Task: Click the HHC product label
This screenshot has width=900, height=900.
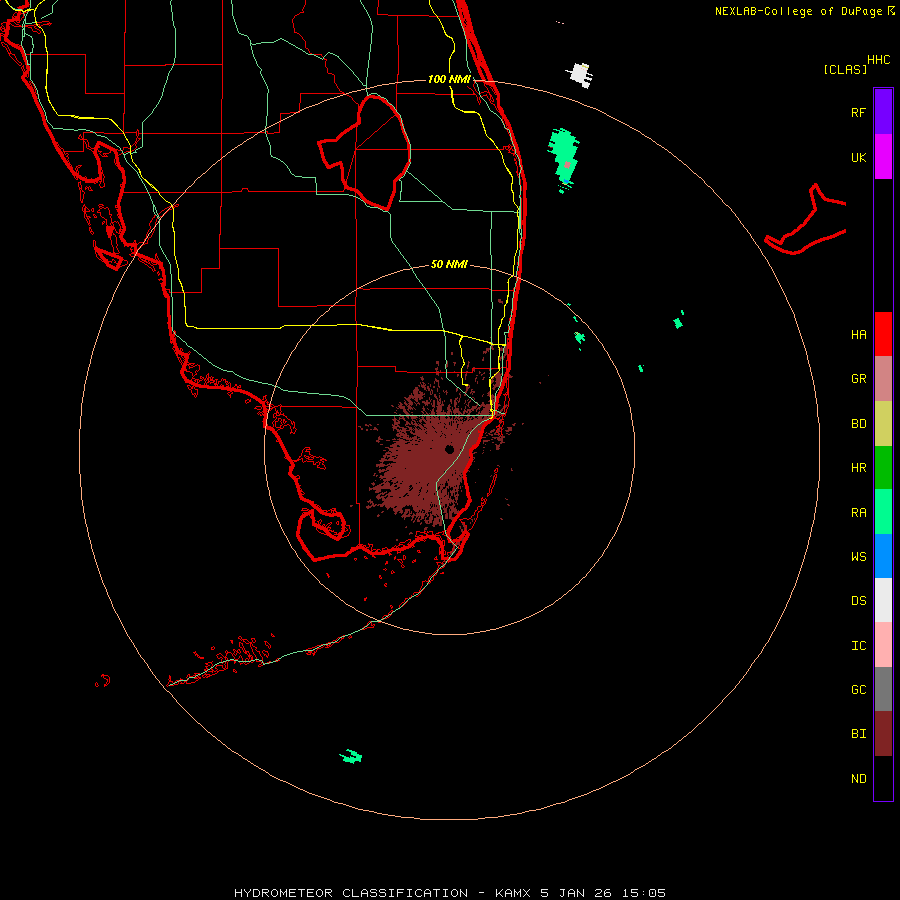Action: coord(878,60)
